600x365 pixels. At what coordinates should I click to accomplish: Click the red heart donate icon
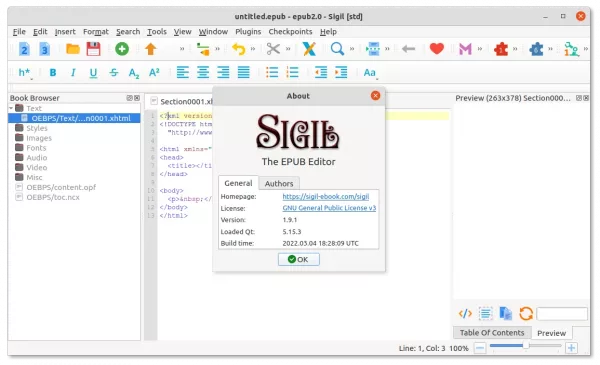[437, 49]
